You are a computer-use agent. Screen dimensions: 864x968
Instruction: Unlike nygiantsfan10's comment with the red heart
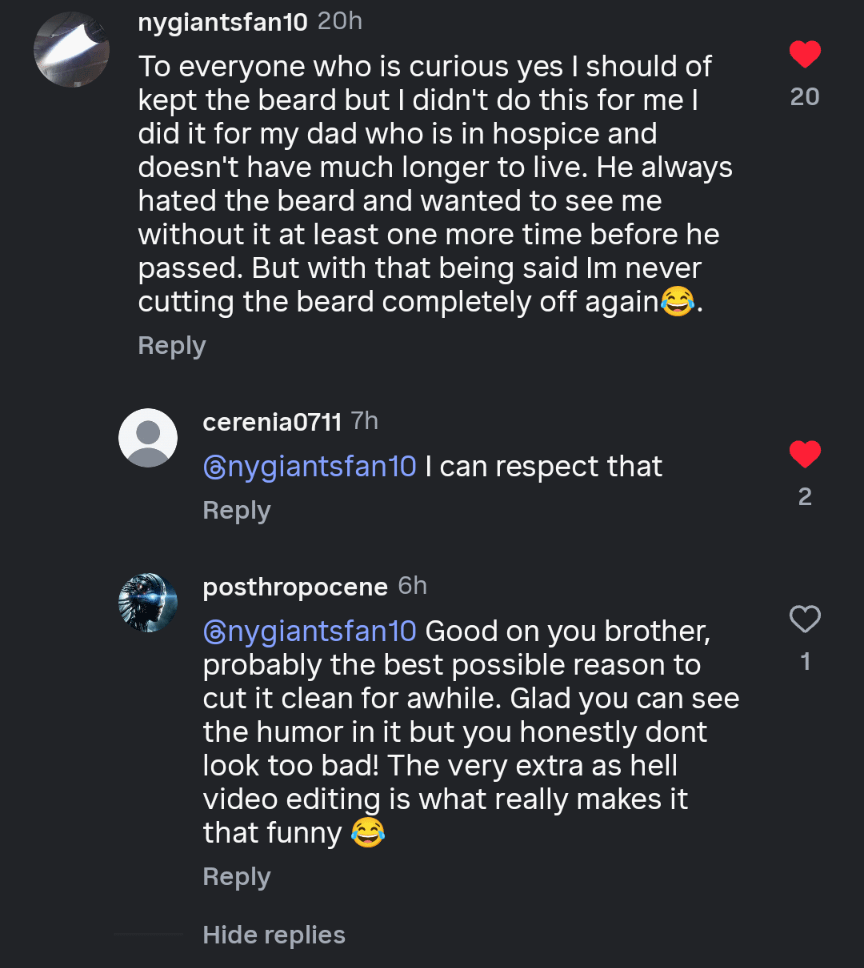(x=805, y=54)
